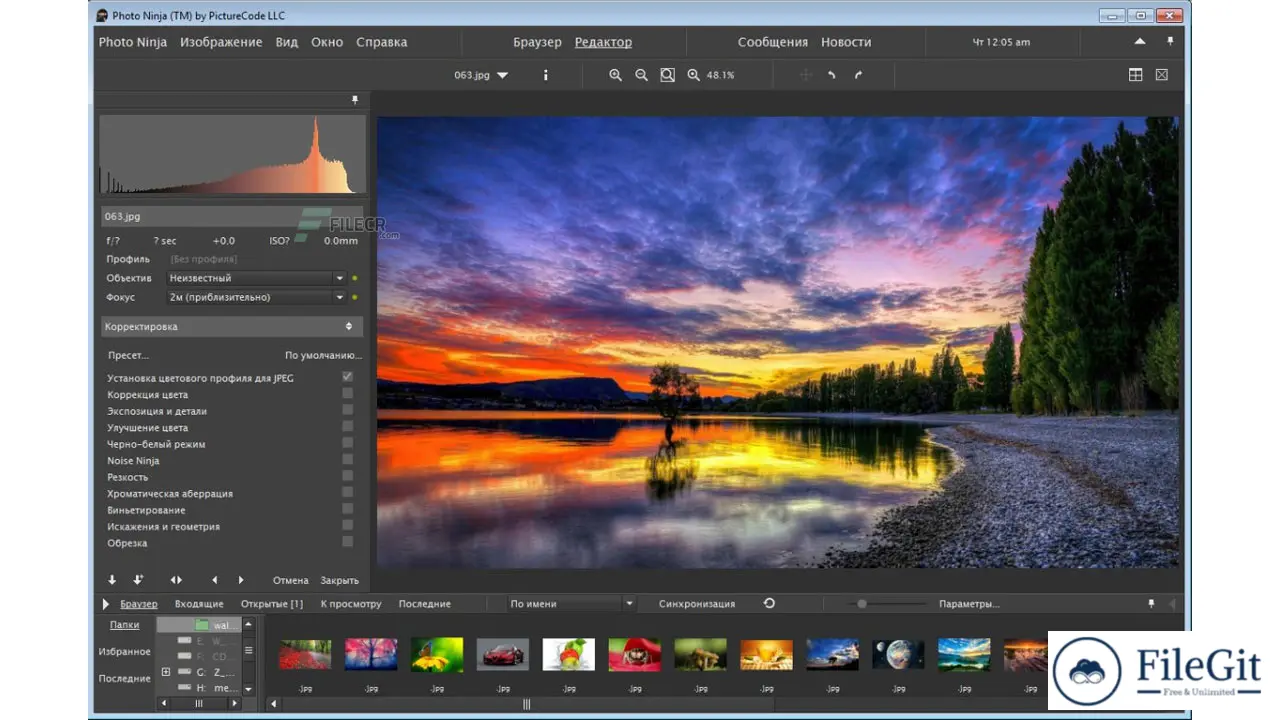Click the browser play triangle icon
1280x720 pixels.
coord(106,604)
